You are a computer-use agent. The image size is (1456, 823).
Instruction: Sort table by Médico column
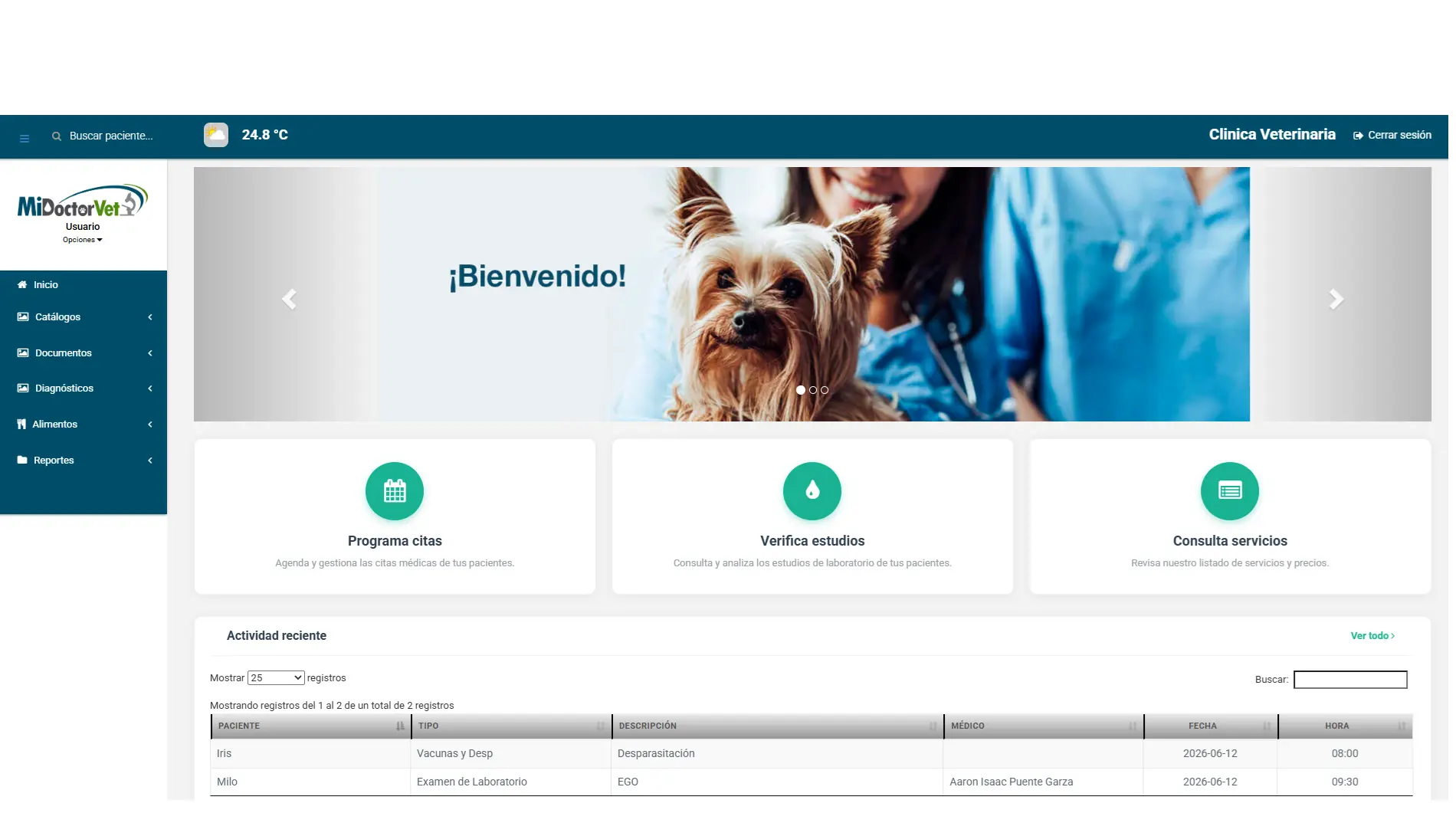click(1044, 726)
